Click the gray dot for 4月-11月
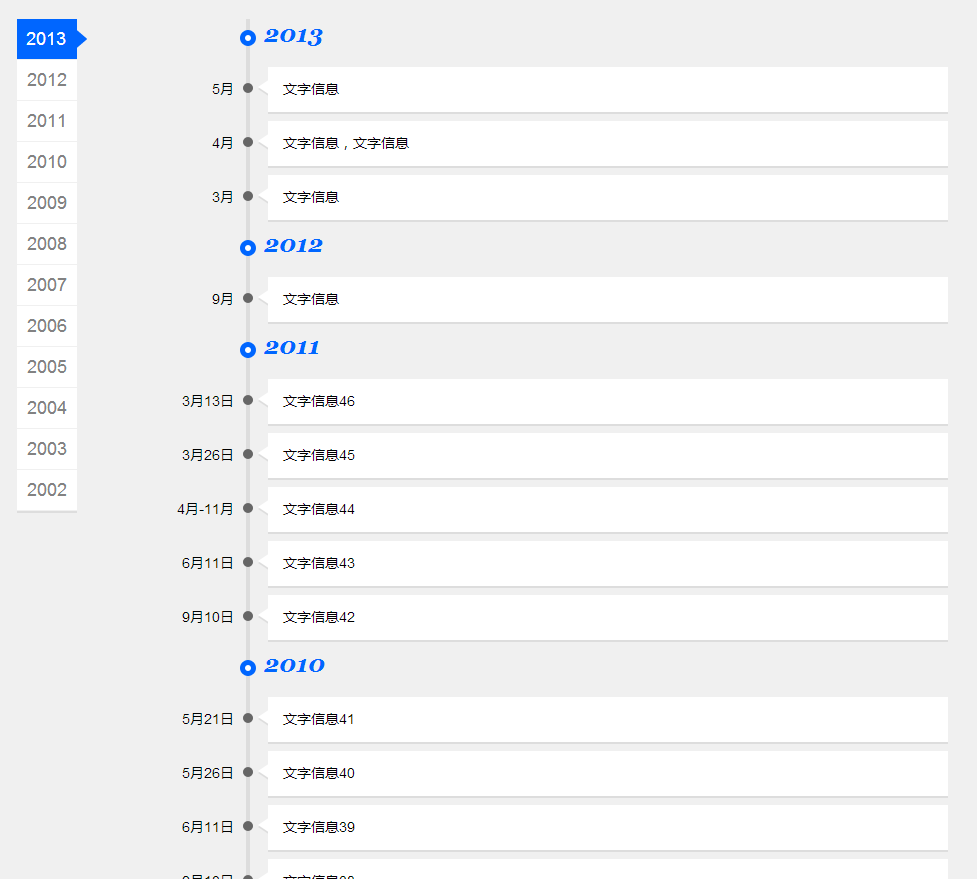The height and width of the screenshot is (879, 977). (x=248, y=508)
